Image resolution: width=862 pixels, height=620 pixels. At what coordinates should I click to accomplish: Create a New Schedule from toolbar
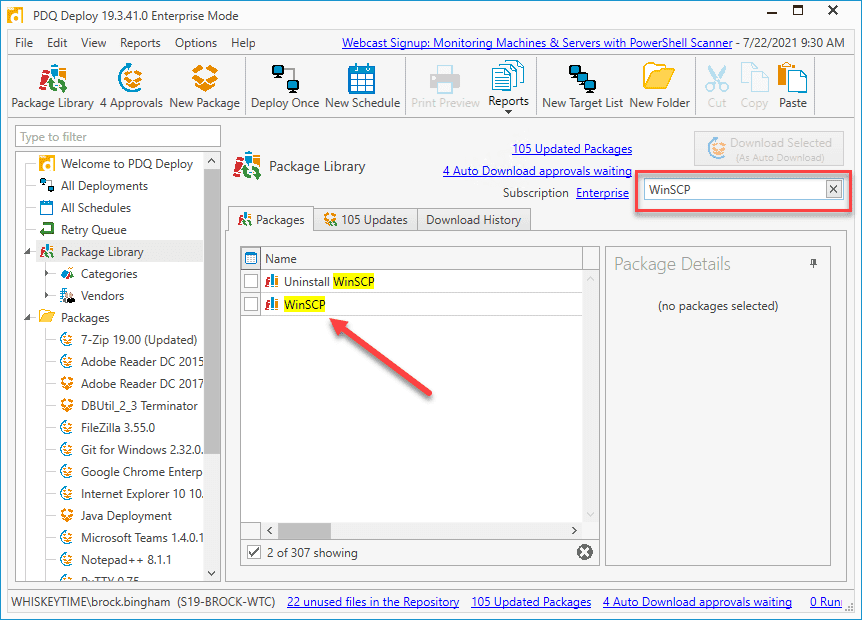(x=362, y=87)
